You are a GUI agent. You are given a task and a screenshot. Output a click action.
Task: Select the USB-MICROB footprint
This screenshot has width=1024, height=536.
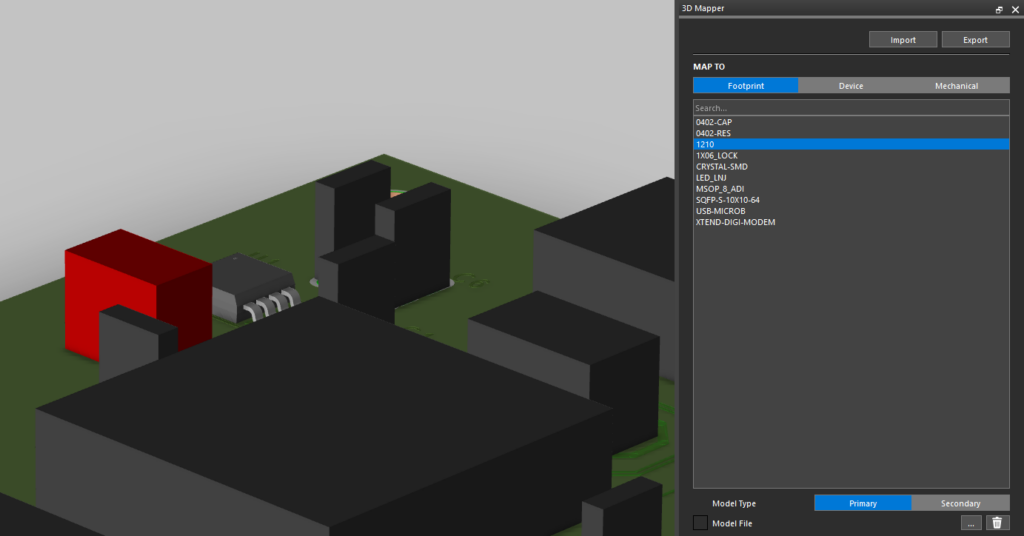[x=851, y=211]
